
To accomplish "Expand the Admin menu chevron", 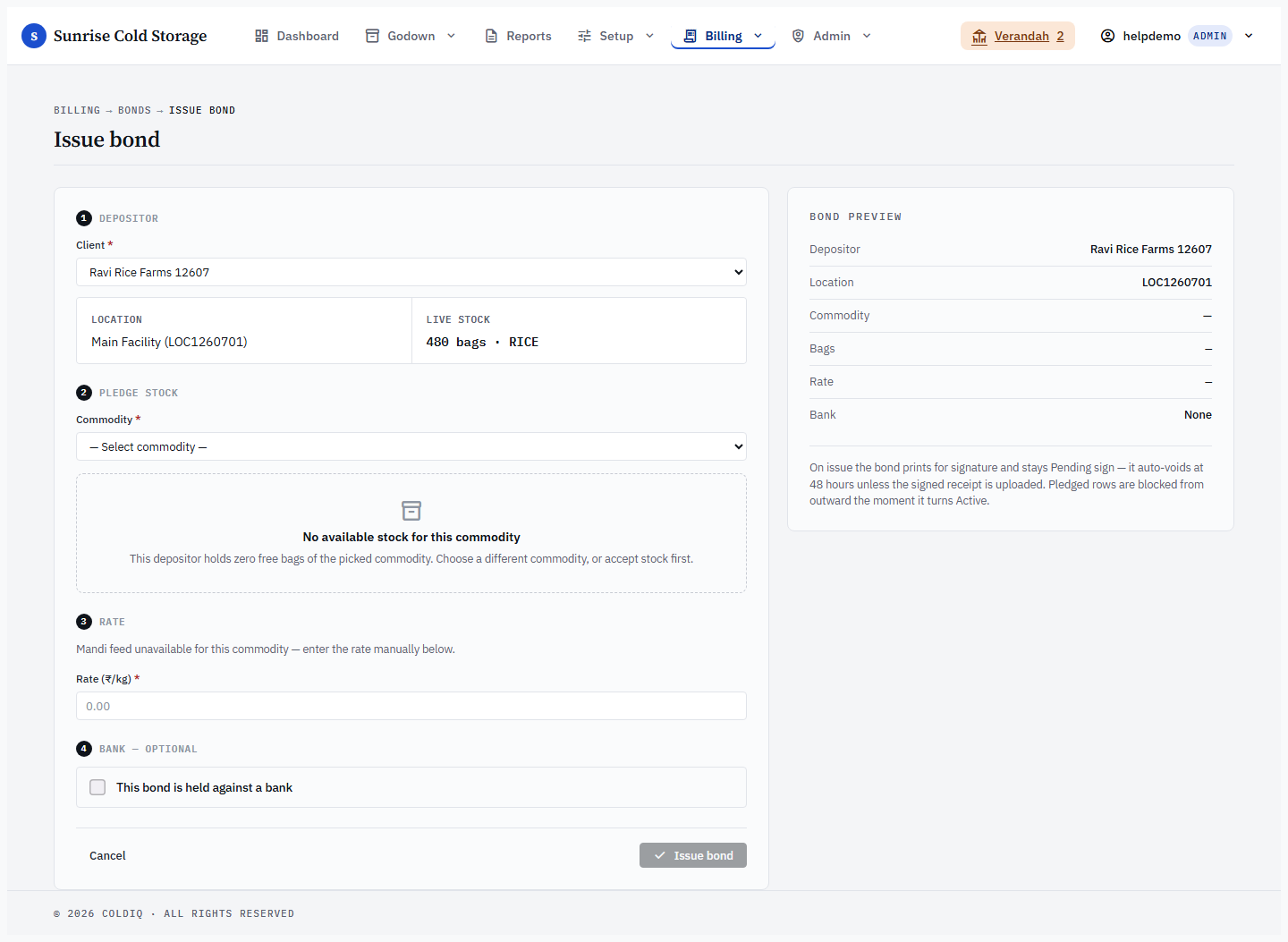I will click(x=867, y=36).
